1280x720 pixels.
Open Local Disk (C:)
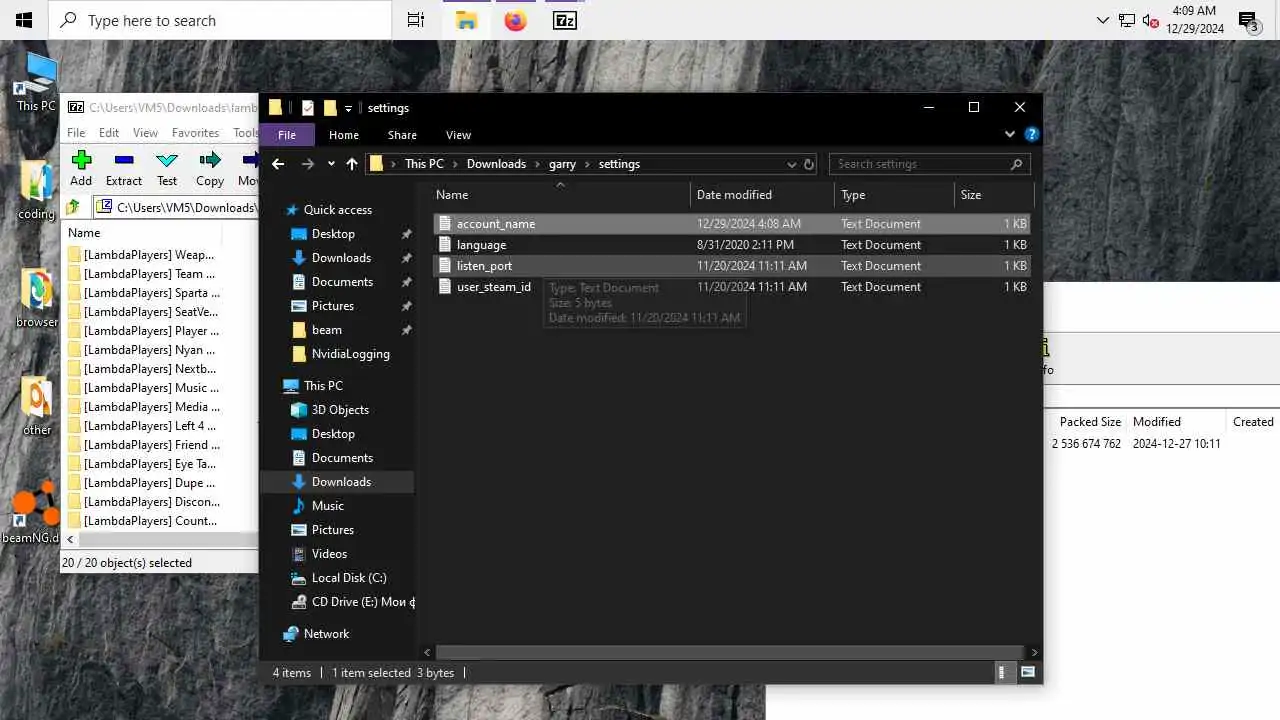(348, 578)
